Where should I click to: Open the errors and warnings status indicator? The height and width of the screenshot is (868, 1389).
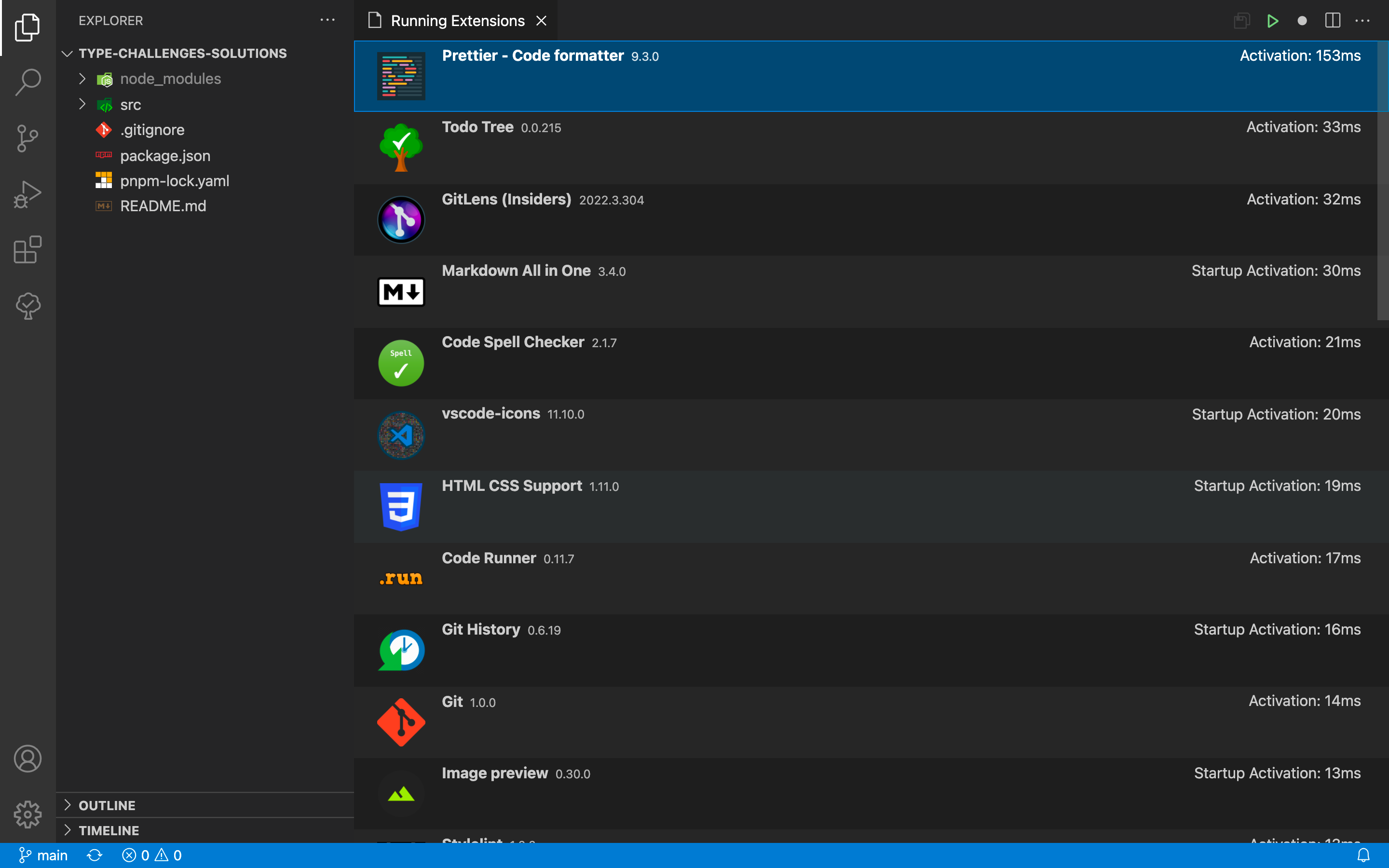pos(151,855)
